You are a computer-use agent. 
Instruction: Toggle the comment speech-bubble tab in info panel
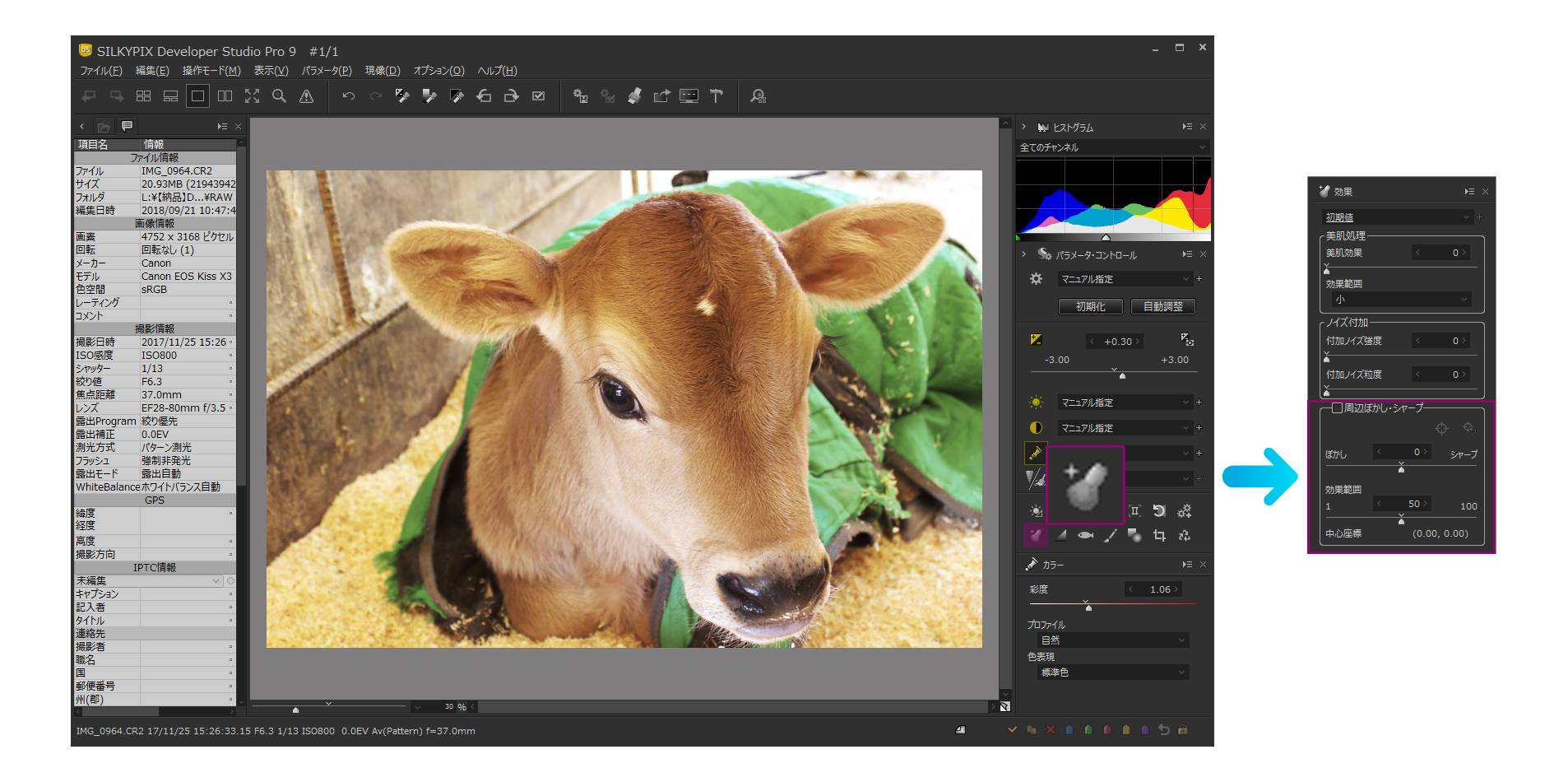tap(127, 126)
